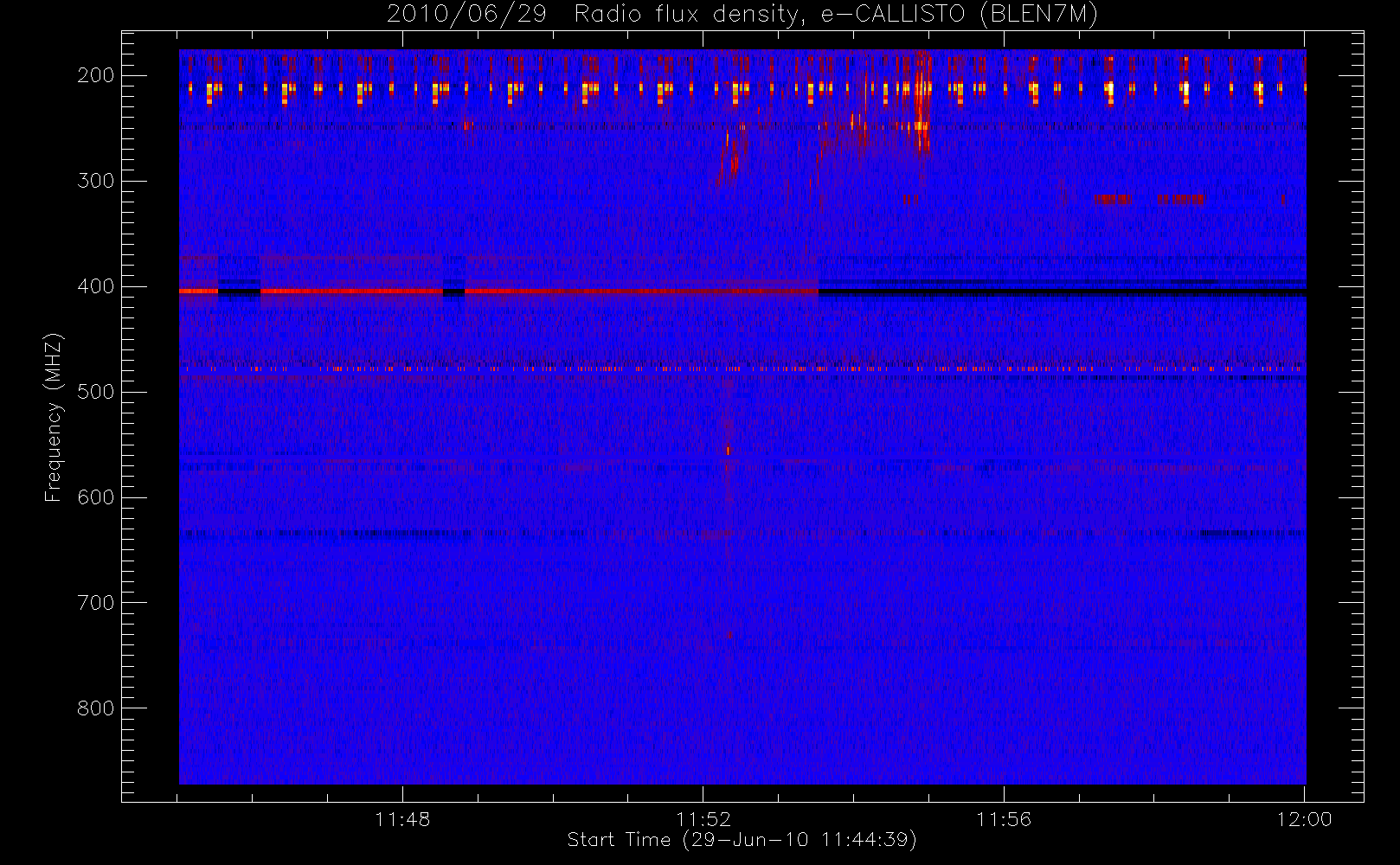Click the 600 frequency tick label

point(96,497)
